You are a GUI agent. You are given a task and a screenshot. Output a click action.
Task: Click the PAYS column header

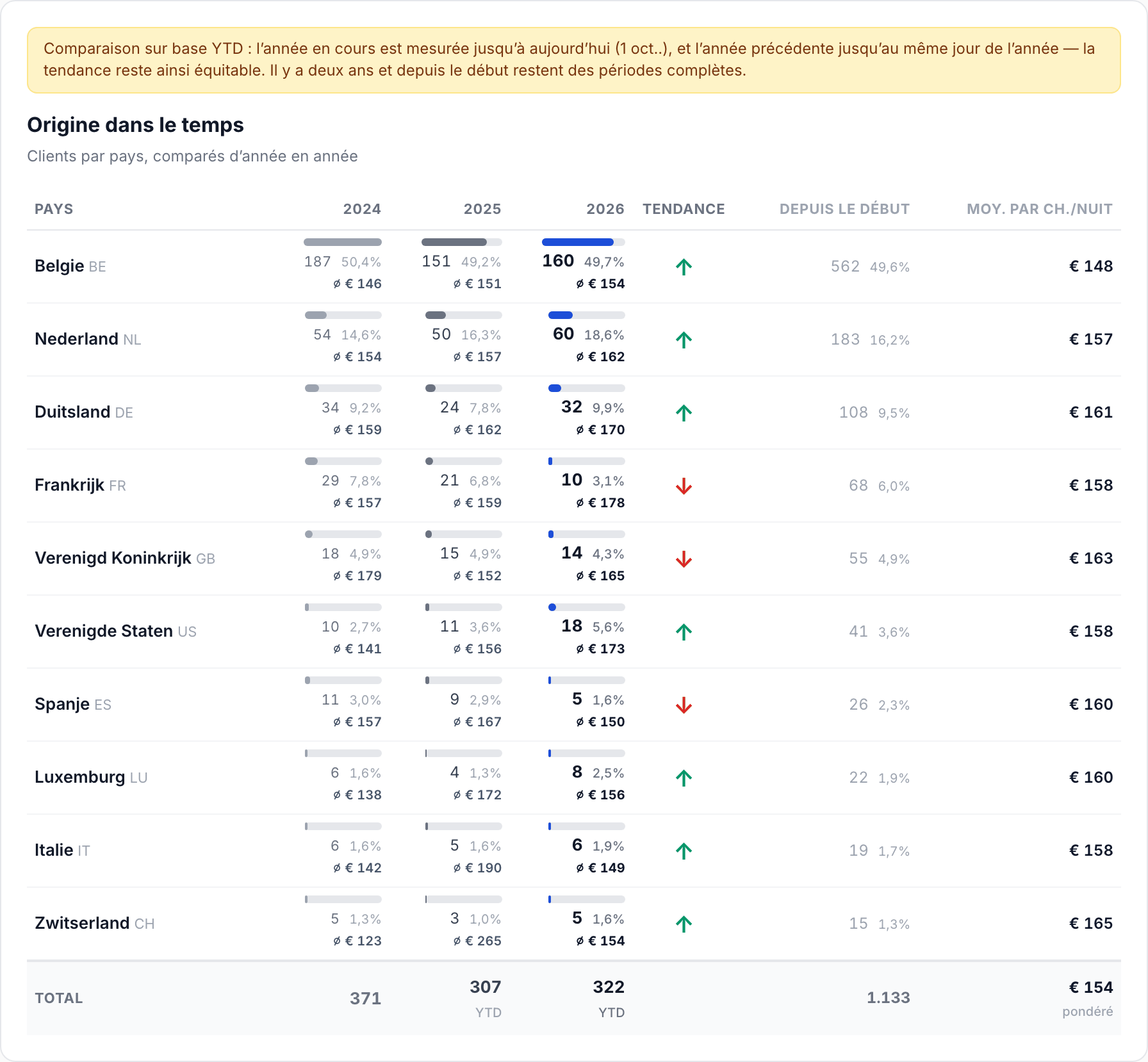click(x=54, y=209)
